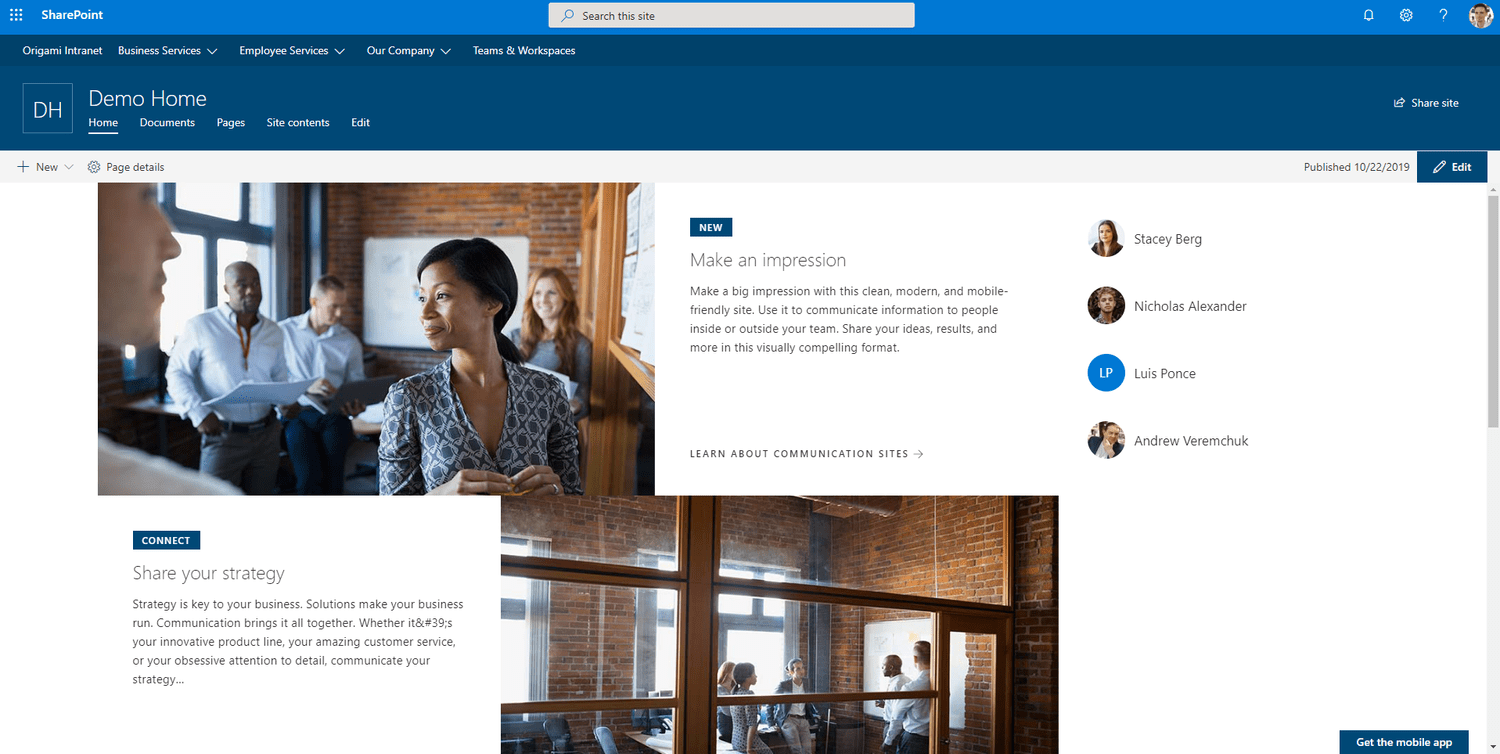Open the settings gear icon
This screenshot has height=754, width=1500.
coord(1406,15)
